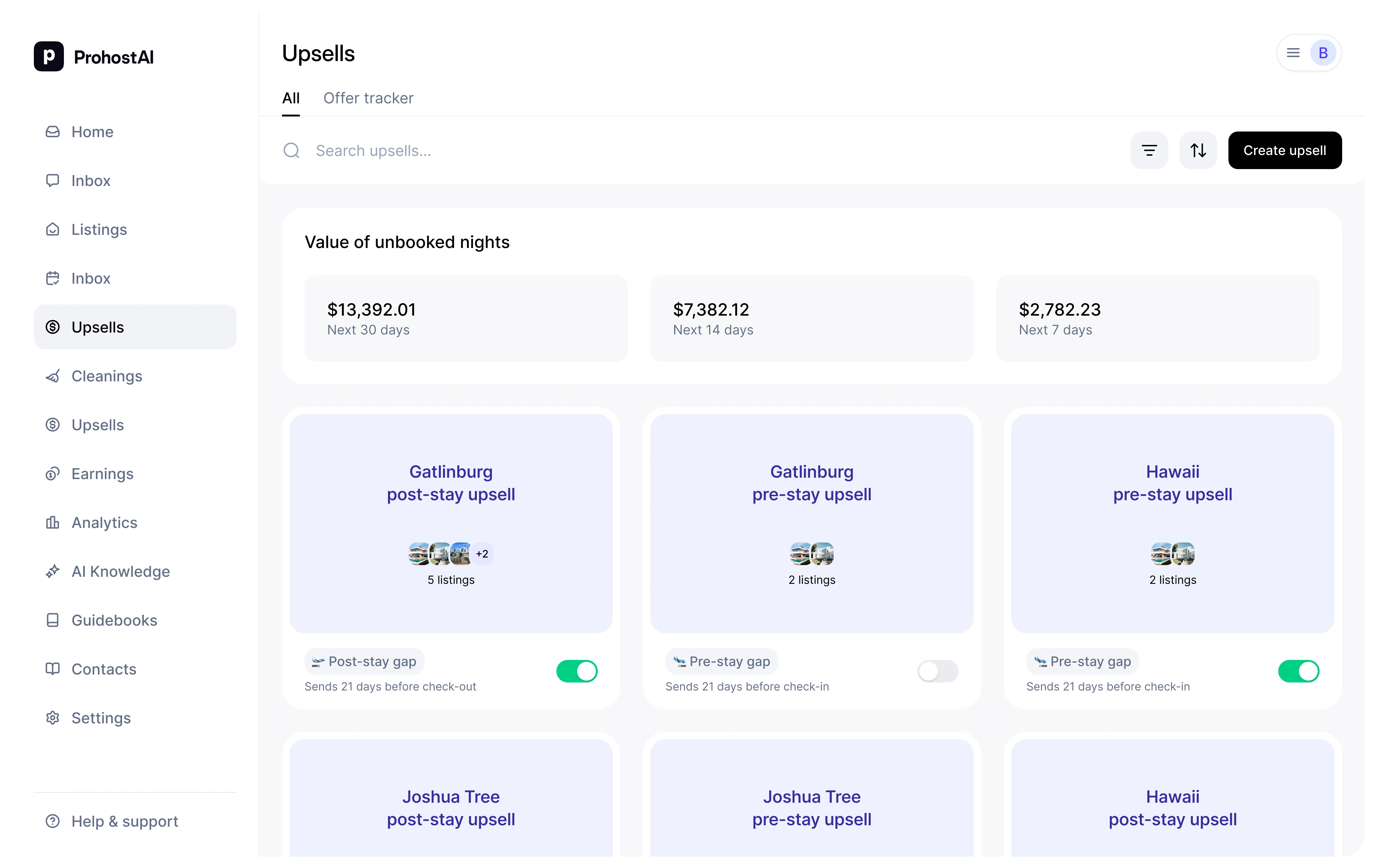Switch to the Offer tracker tab
Image resolution: width=1376 pixels, height=868 pixels.
[x=369, y=98]
